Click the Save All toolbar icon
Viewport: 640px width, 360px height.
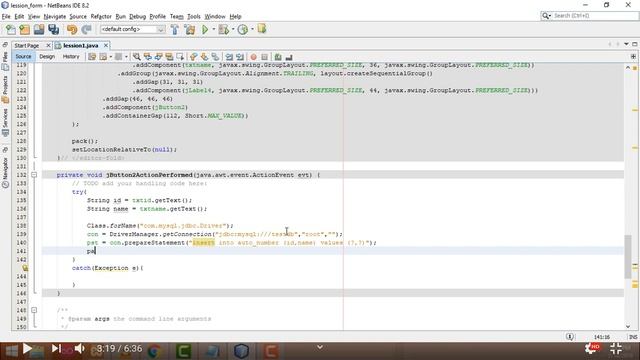pyautogui.click(x=53, y=29)
